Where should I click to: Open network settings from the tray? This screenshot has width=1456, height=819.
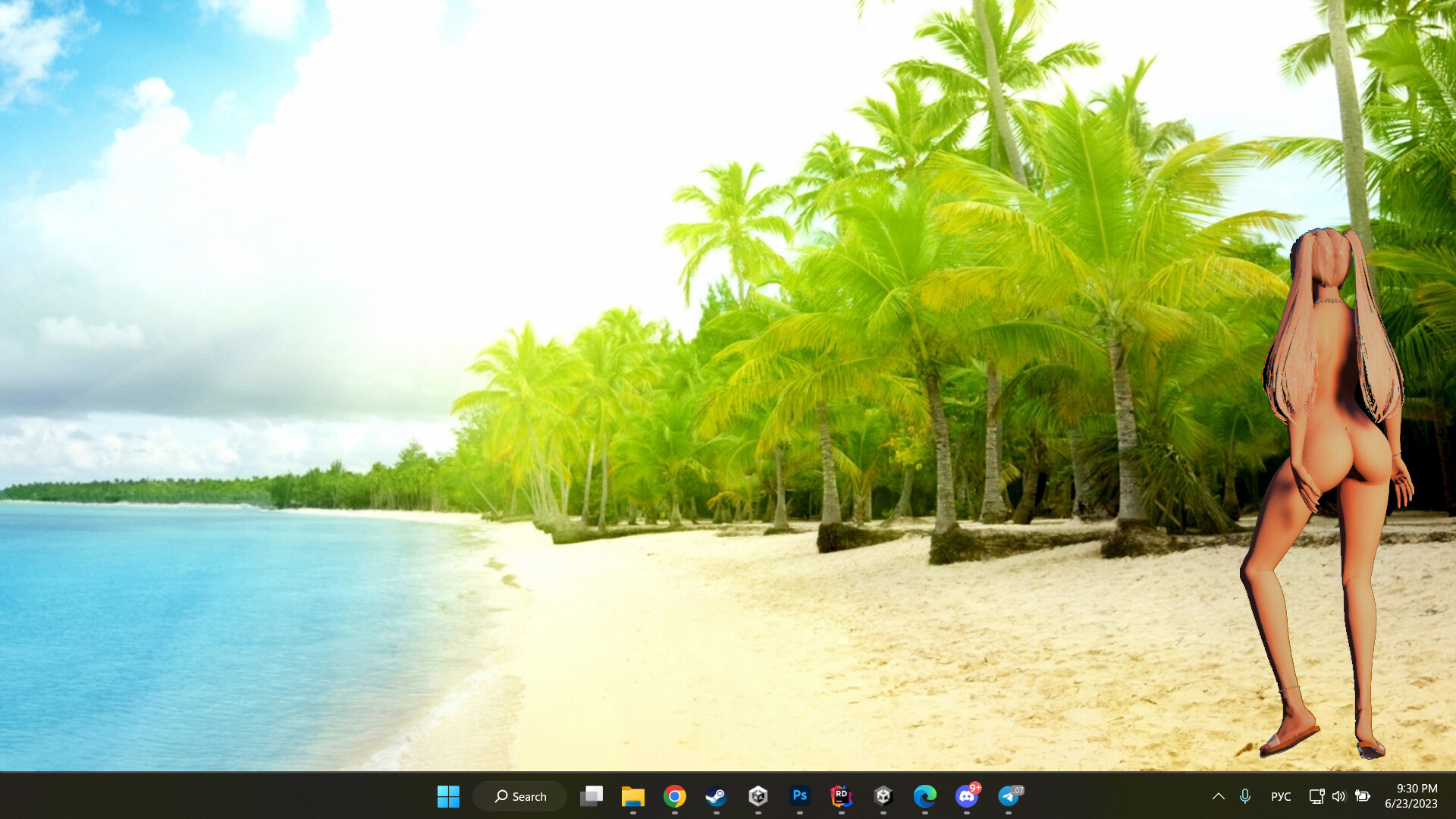(x=1316, y=796)
